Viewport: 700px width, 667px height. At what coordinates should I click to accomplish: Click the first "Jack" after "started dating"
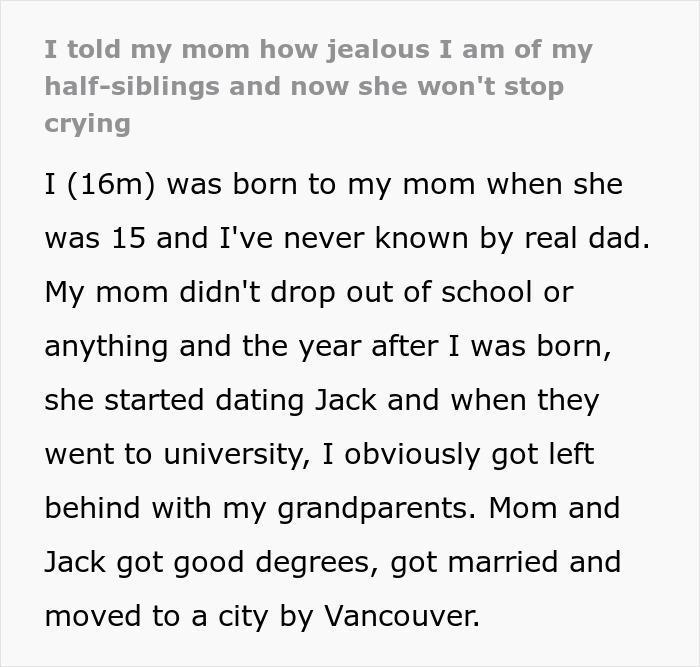[x=346, y=400]
